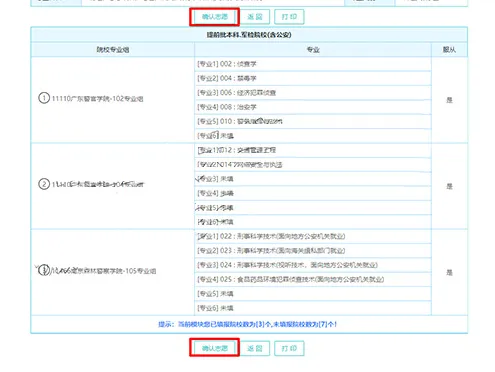This screenshot has height=372, width=495.
Task: Click the 院校专业组 column header
Action: [113, 50]
